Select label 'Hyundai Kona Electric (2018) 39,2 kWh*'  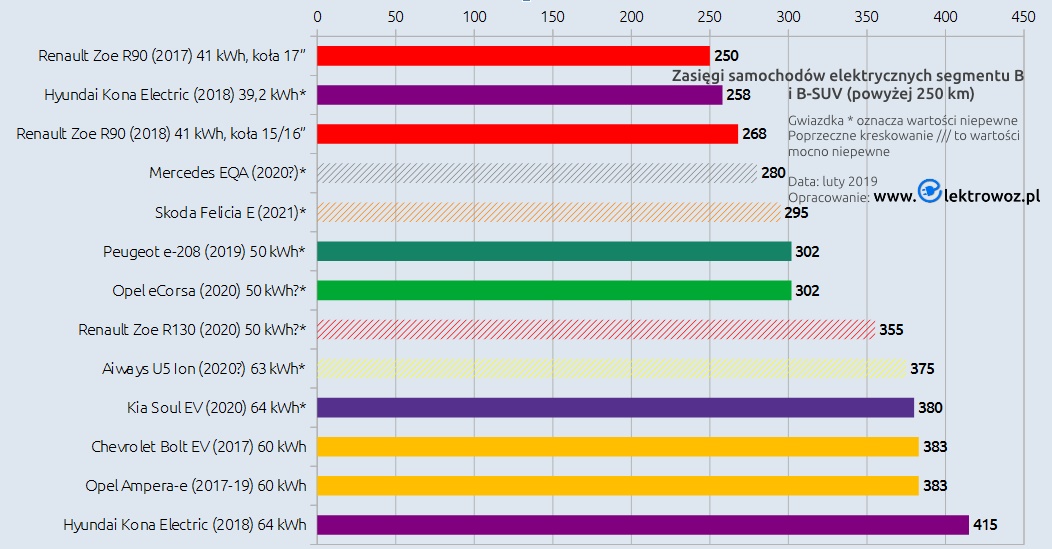coord(175,95)
